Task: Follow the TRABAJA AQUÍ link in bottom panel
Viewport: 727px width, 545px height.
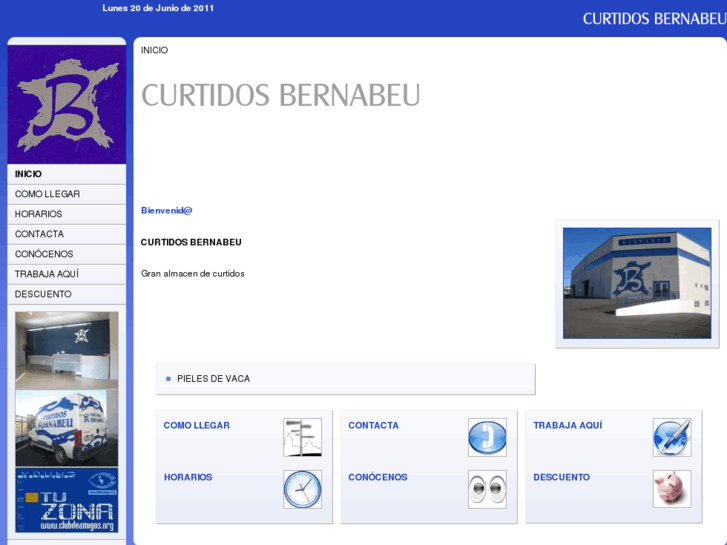Action: pos(568,425)
